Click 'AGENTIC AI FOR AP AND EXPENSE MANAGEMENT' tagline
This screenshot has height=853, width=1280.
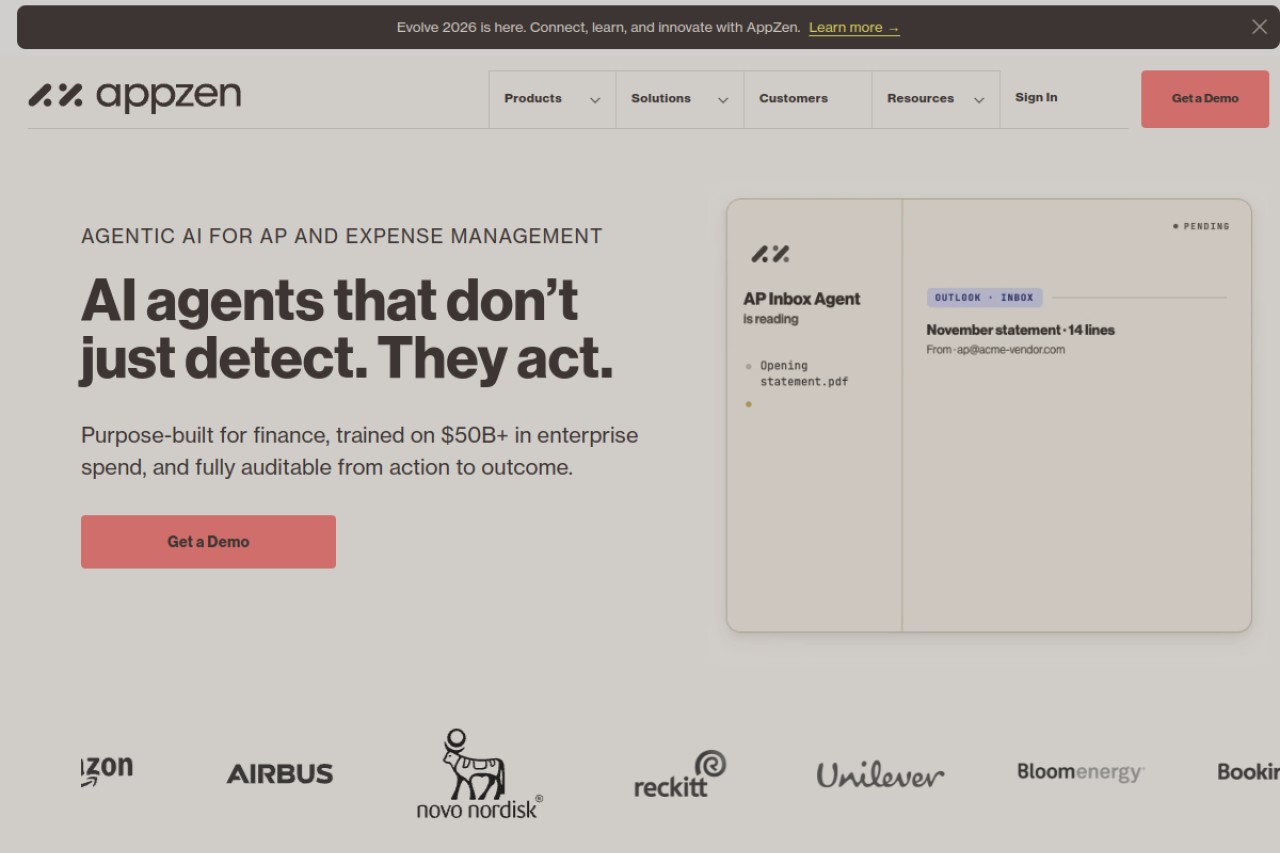(341, 237)
